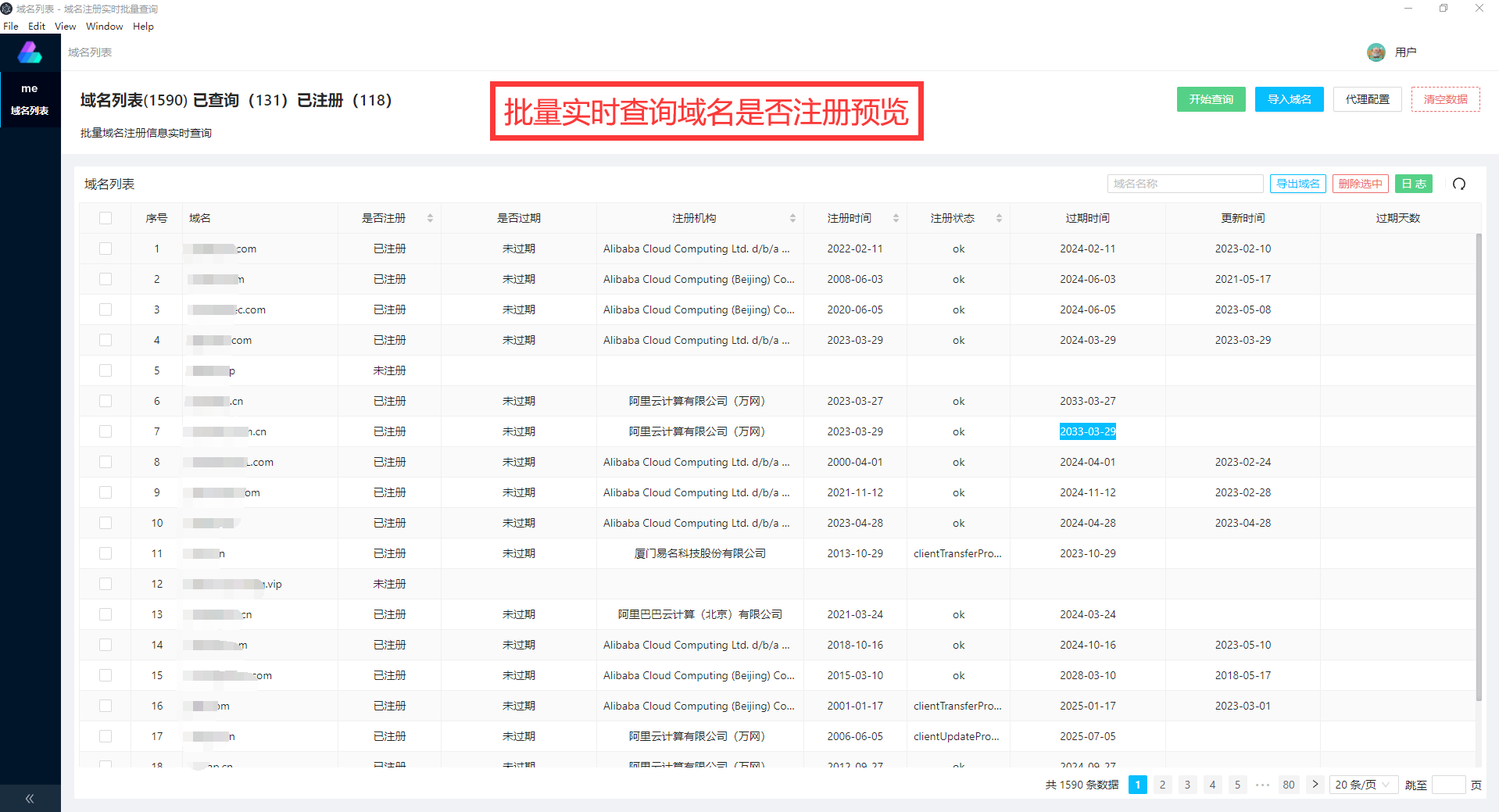Check the checkbox for row 12
Viewport: 1499px width, 812px height.
coord(106,584)
